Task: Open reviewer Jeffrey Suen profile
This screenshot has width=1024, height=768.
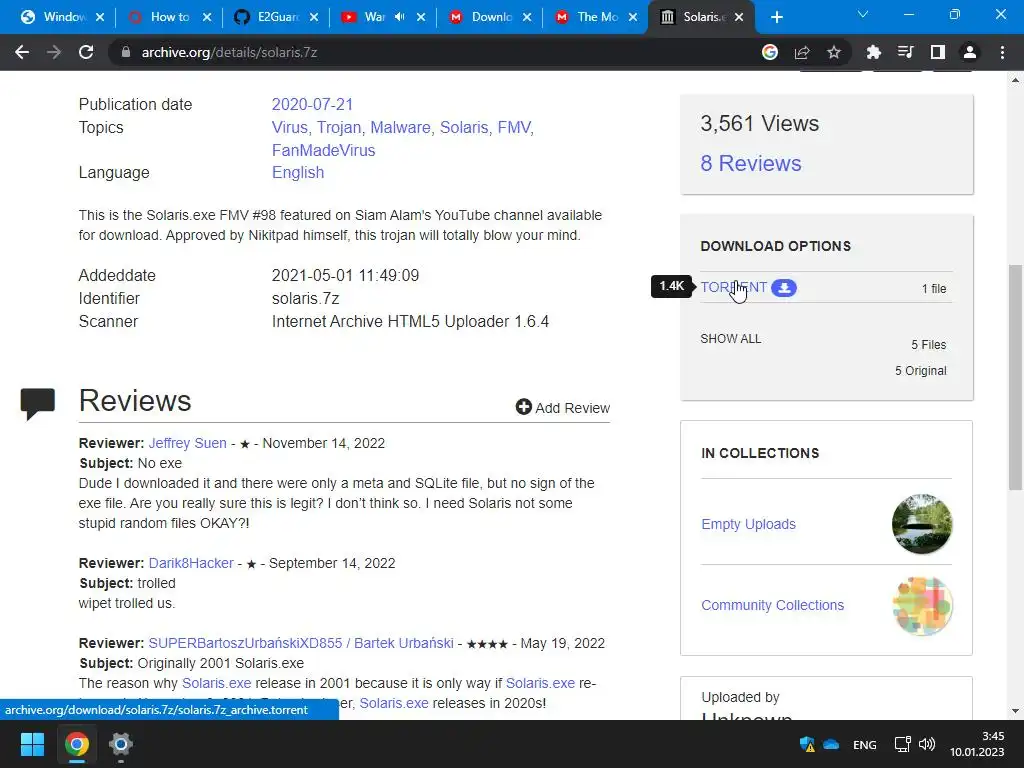Action: click(x=187, y=443)
